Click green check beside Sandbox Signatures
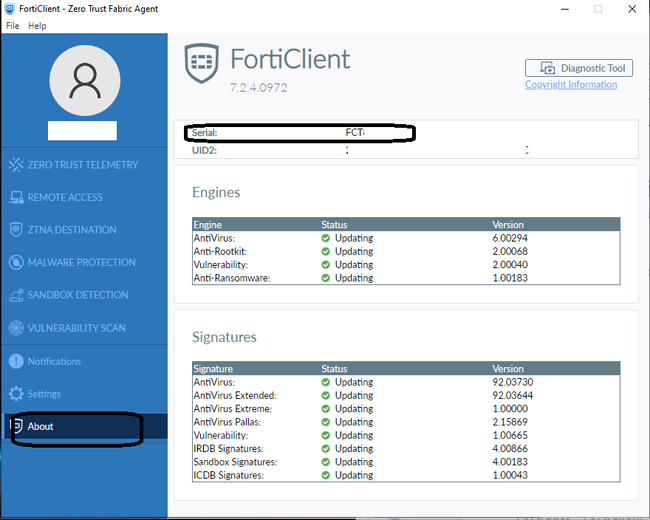This screenshot has height=520, width=650. tap(325, 462)
